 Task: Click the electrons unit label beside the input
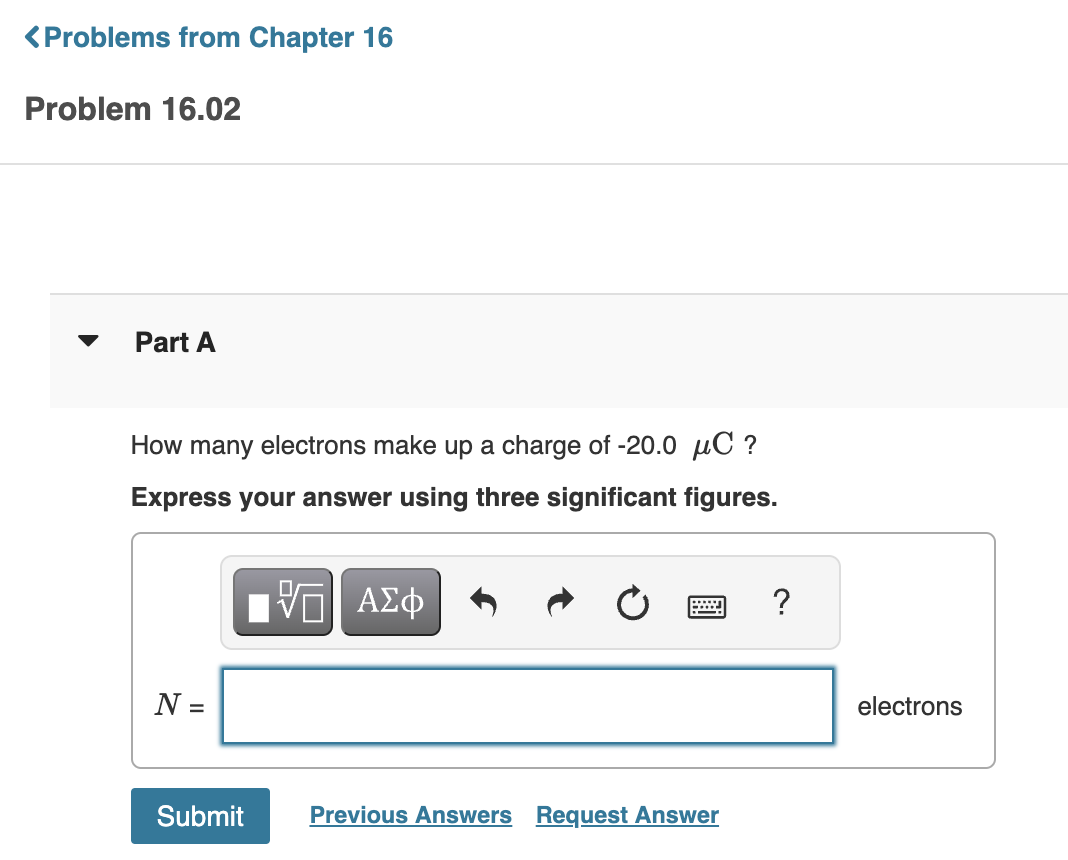tap(909, 706)
